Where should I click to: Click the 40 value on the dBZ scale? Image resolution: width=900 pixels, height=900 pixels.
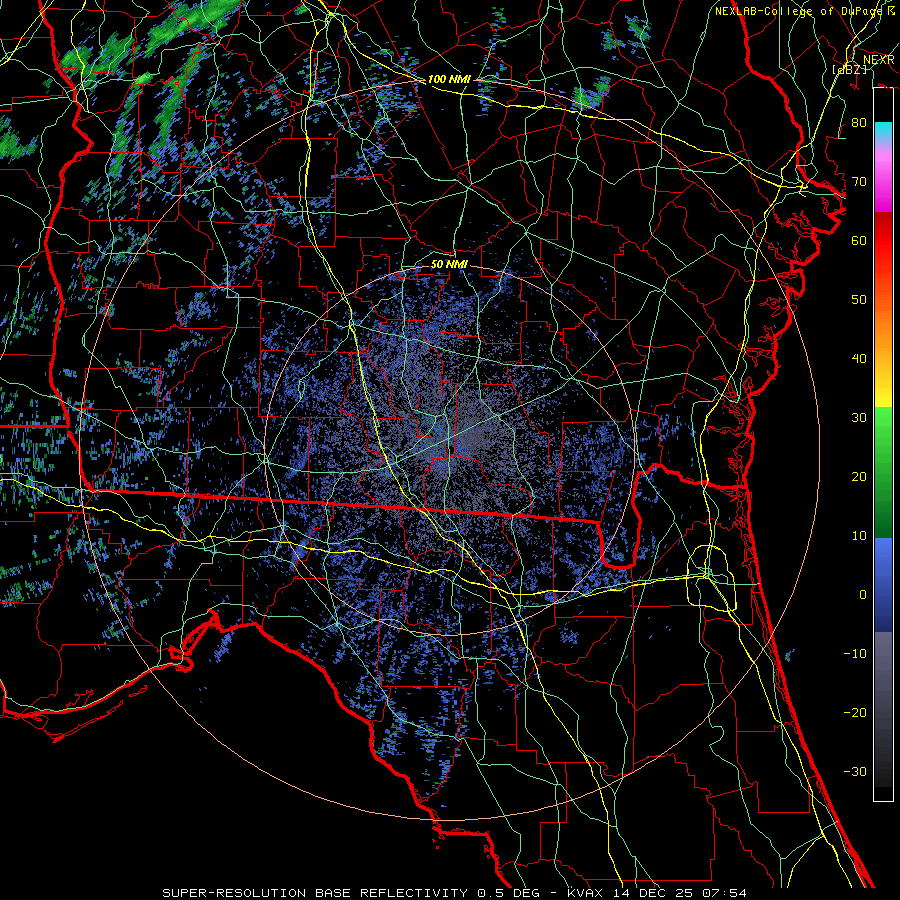[859, 359]
